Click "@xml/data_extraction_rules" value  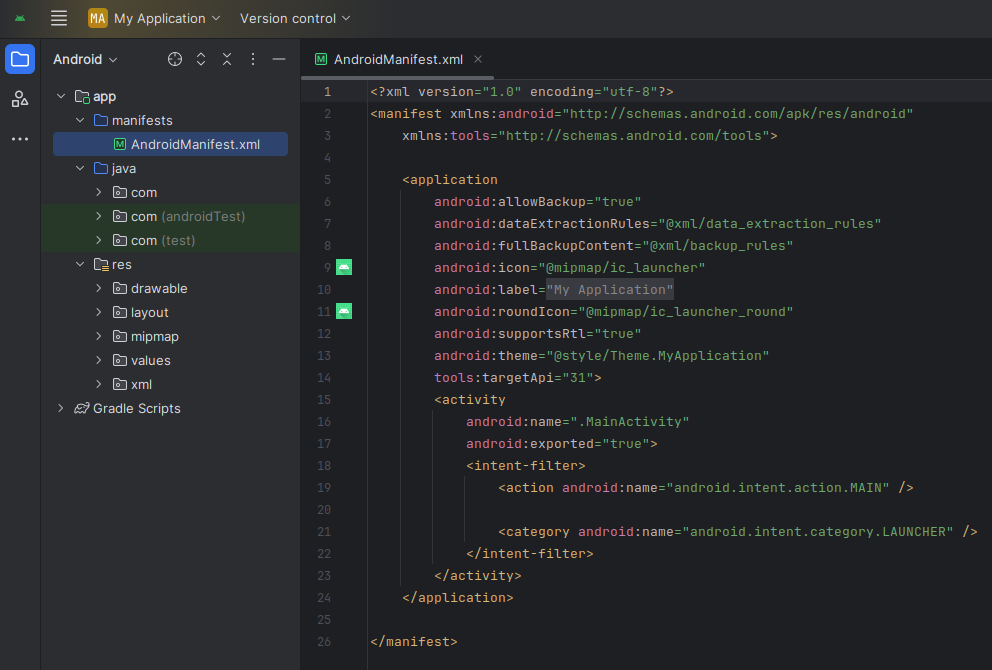pos(769,224)
